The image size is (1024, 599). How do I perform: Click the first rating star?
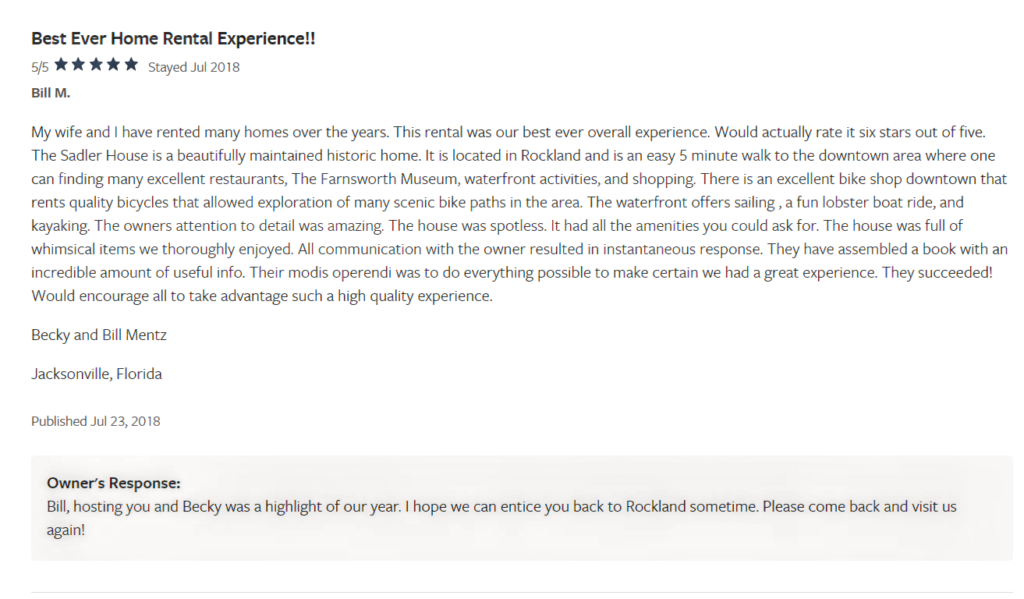61,65
